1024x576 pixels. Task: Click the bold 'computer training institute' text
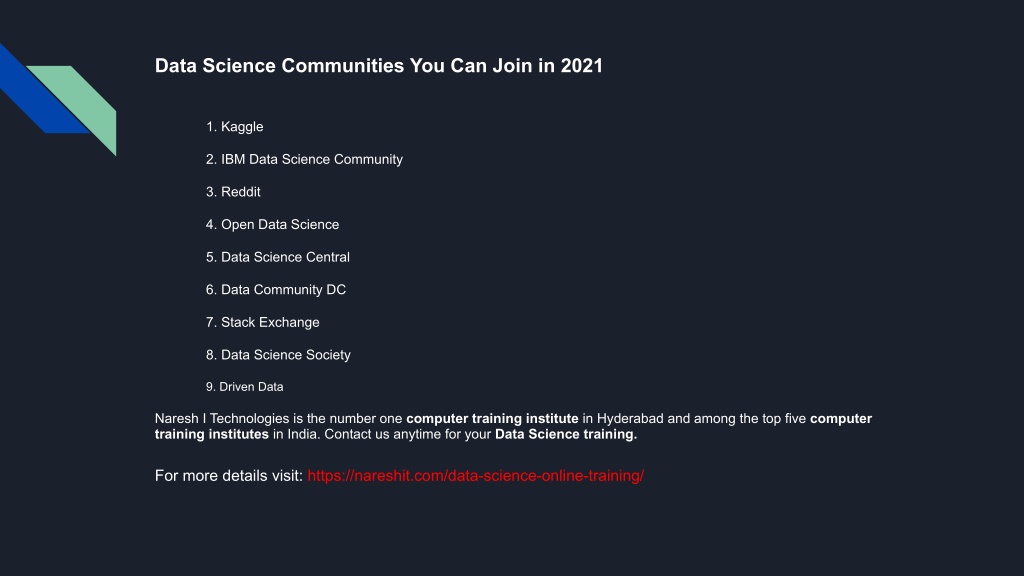click(492, 419)
